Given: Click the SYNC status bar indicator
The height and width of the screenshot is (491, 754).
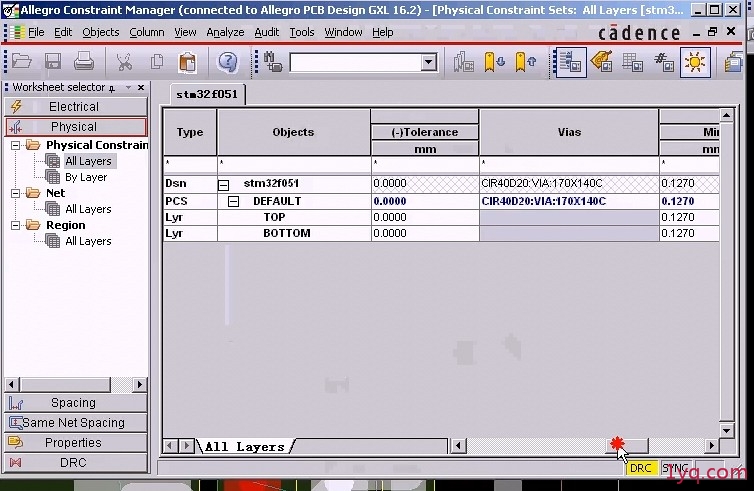Looking at the screenshot, I should pos(675,468).
